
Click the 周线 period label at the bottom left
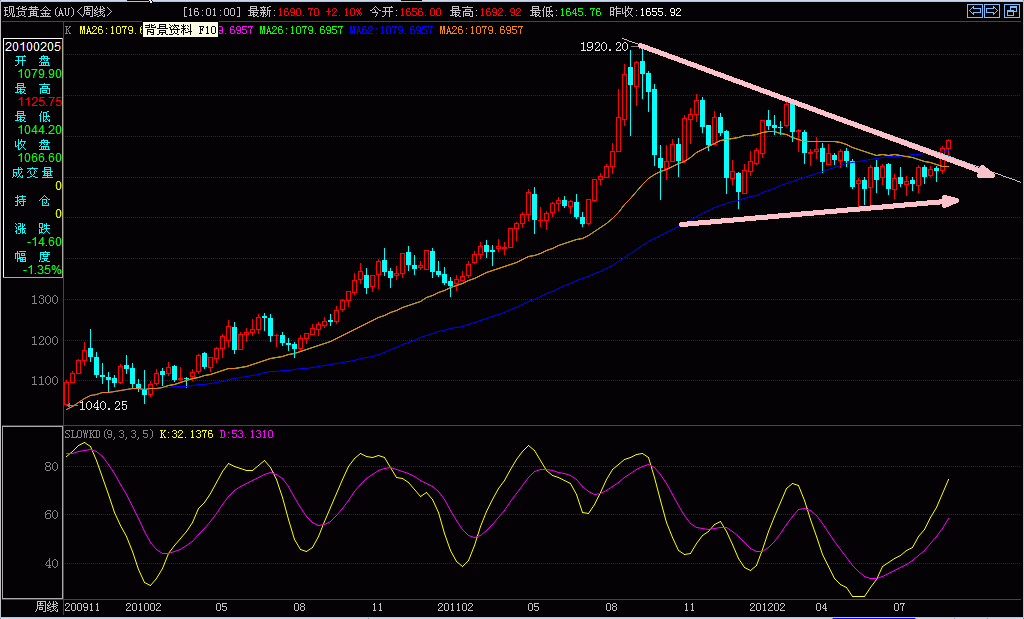[46, 607]
